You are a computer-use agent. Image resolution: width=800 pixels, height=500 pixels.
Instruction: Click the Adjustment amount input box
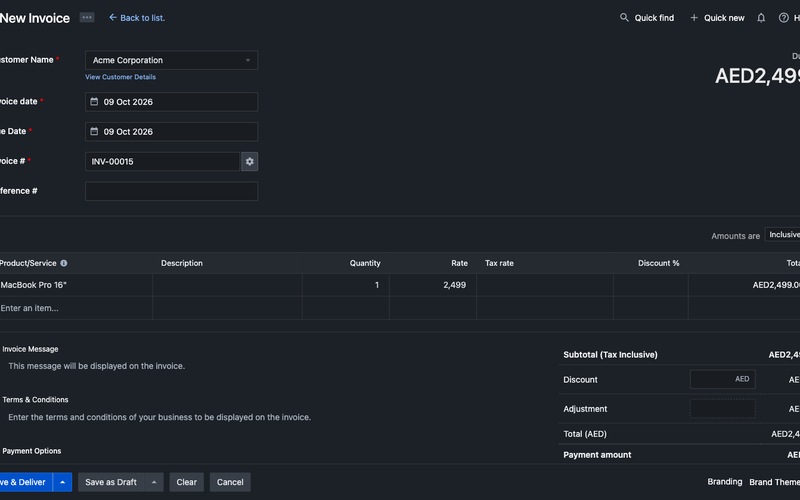pos(722,409)
